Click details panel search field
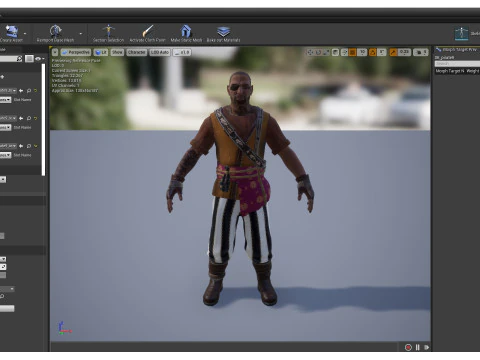Screen dimensions: 480x360 [x=11, y=59]
